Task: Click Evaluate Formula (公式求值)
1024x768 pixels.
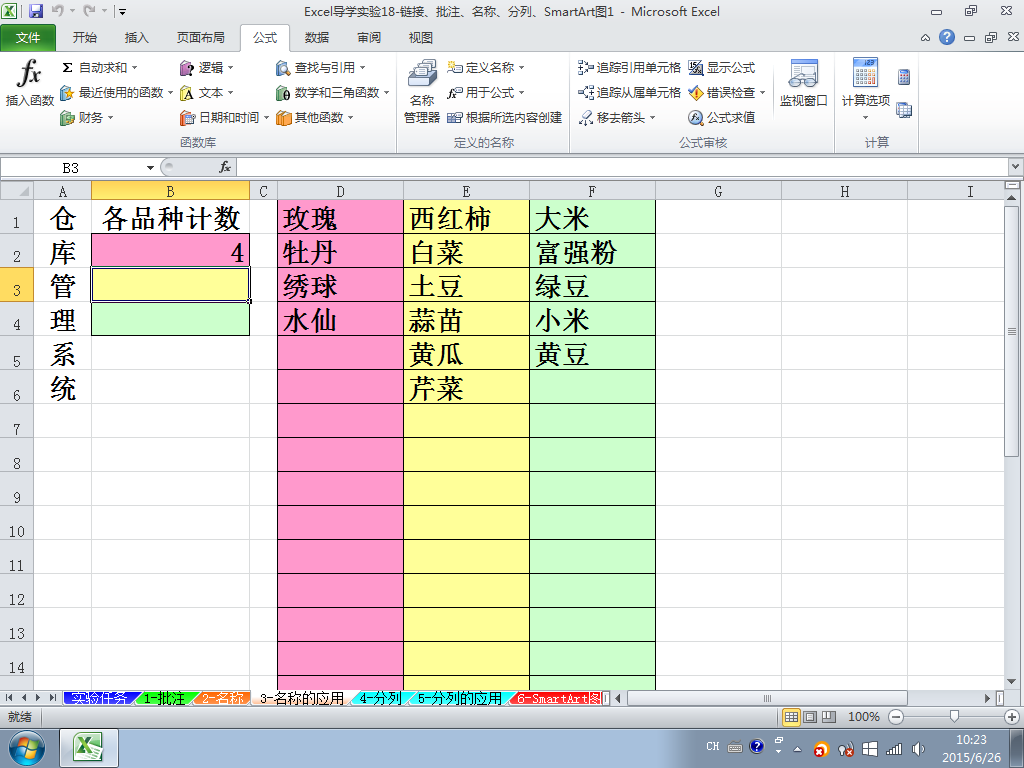Action: point(722,118)
